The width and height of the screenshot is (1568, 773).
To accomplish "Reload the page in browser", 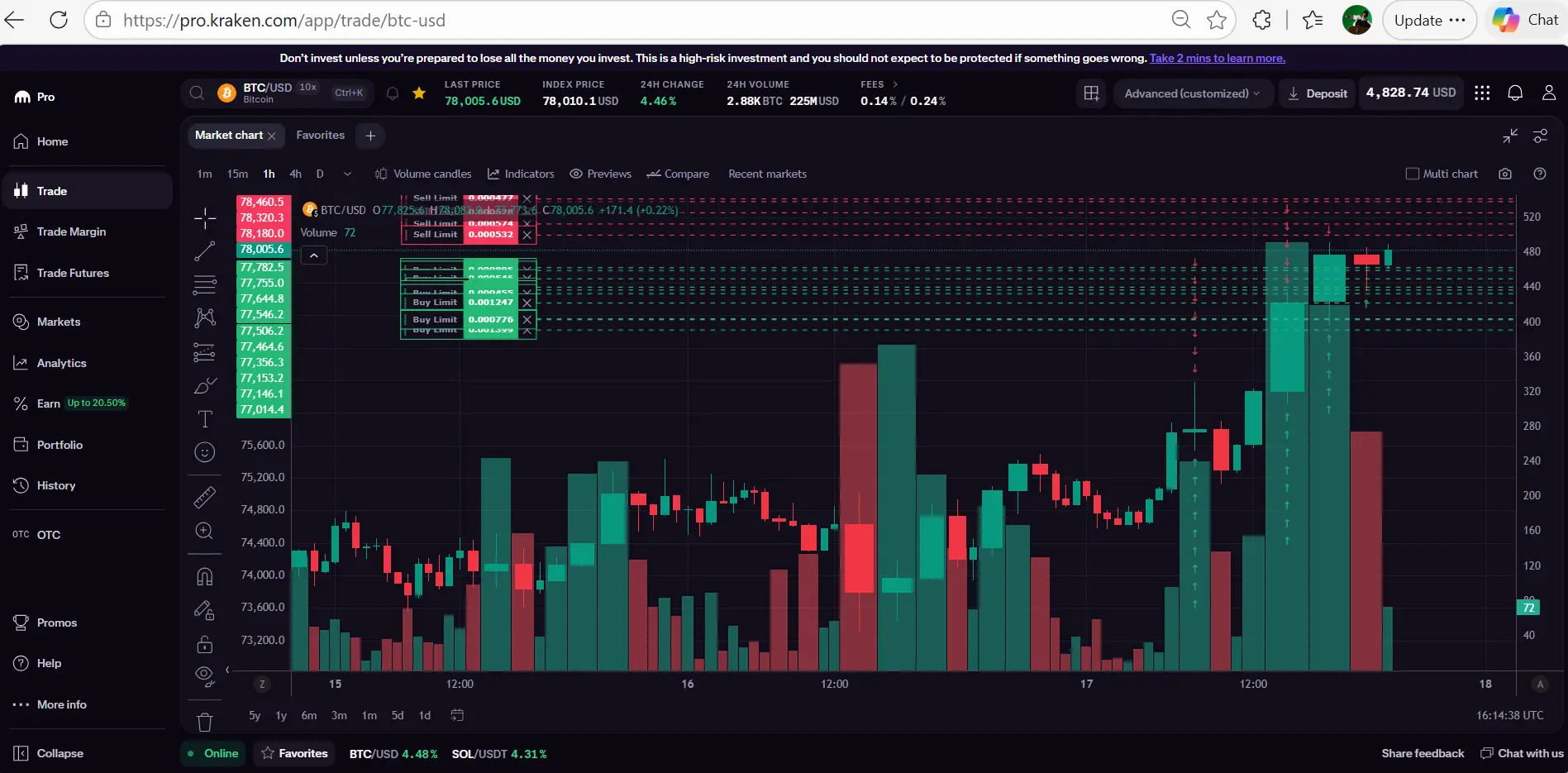I will (x=58, y=20).
